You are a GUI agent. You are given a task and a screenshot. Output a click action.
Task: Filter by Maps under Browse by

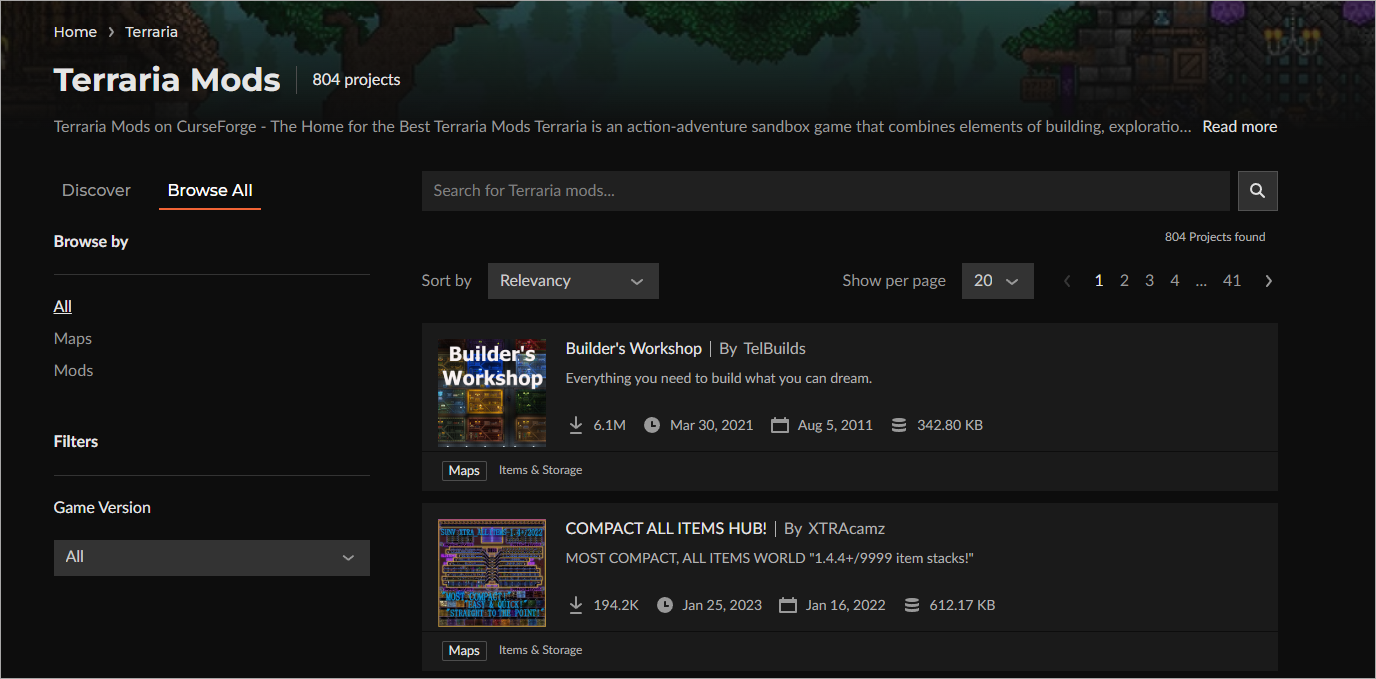click(x=73, y=338)
